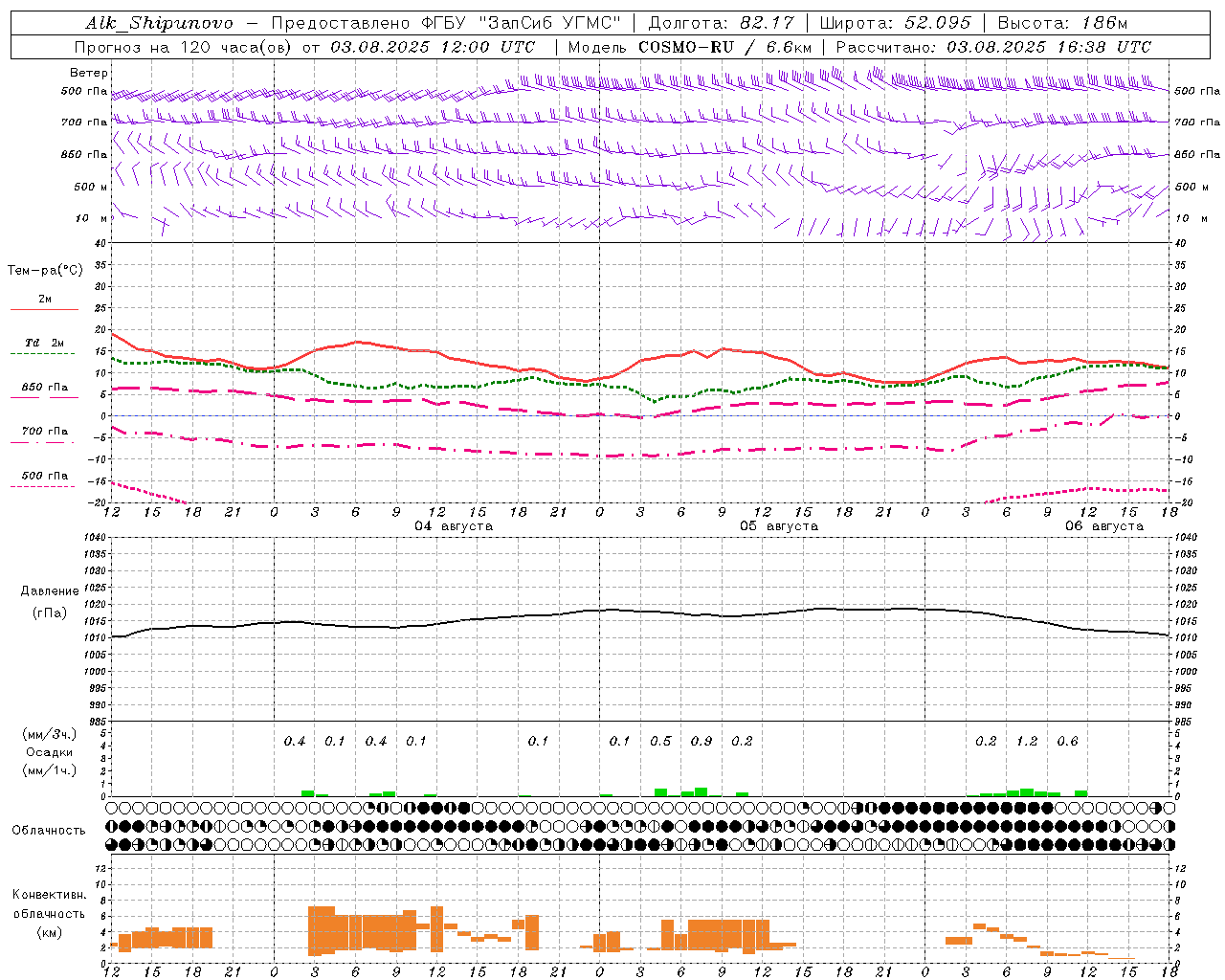Select the forecast text Прогноз на 120 часа(ов)

184,47
